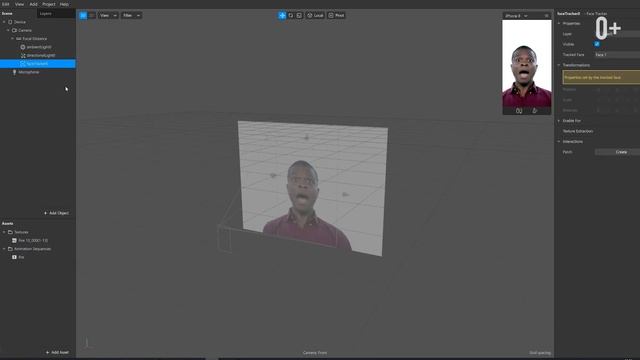Click the Camera Front label
Image resolution: width=640 pixels, height=360 pixels.
coord(315,353)
